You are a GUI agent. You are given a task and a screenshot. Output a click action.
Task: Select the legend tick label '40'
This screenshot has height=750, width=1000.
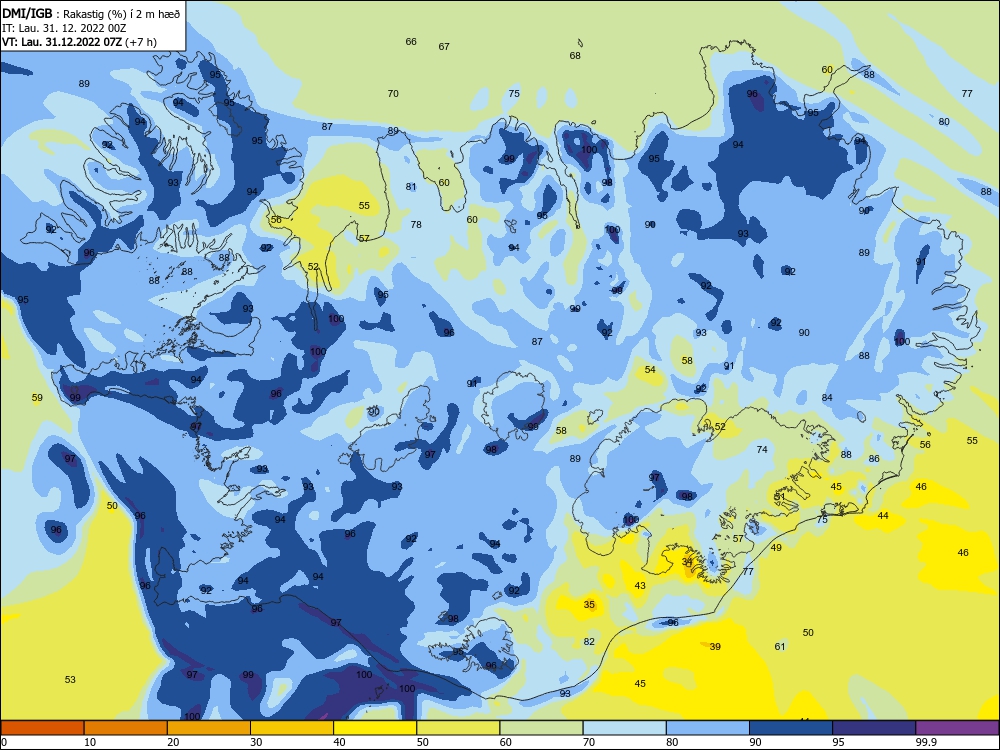[339, 742]
